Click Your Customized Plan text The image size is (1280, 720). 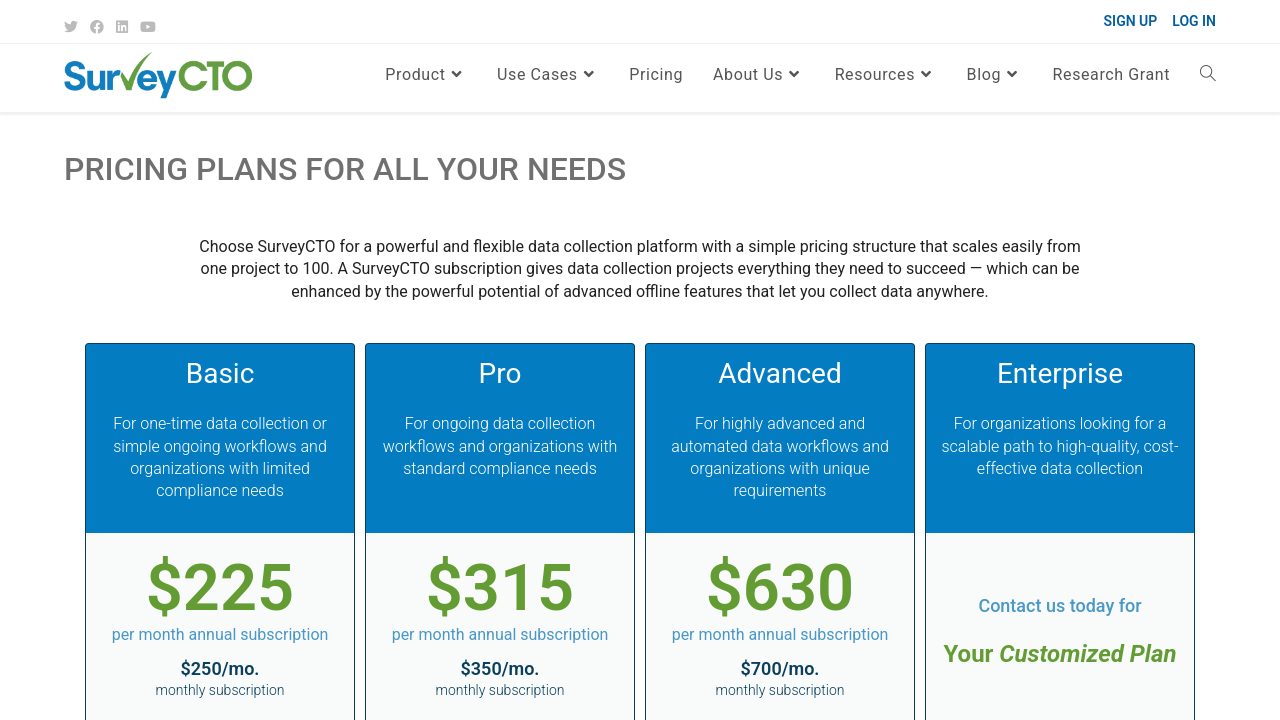click(x=1060, y=654)
